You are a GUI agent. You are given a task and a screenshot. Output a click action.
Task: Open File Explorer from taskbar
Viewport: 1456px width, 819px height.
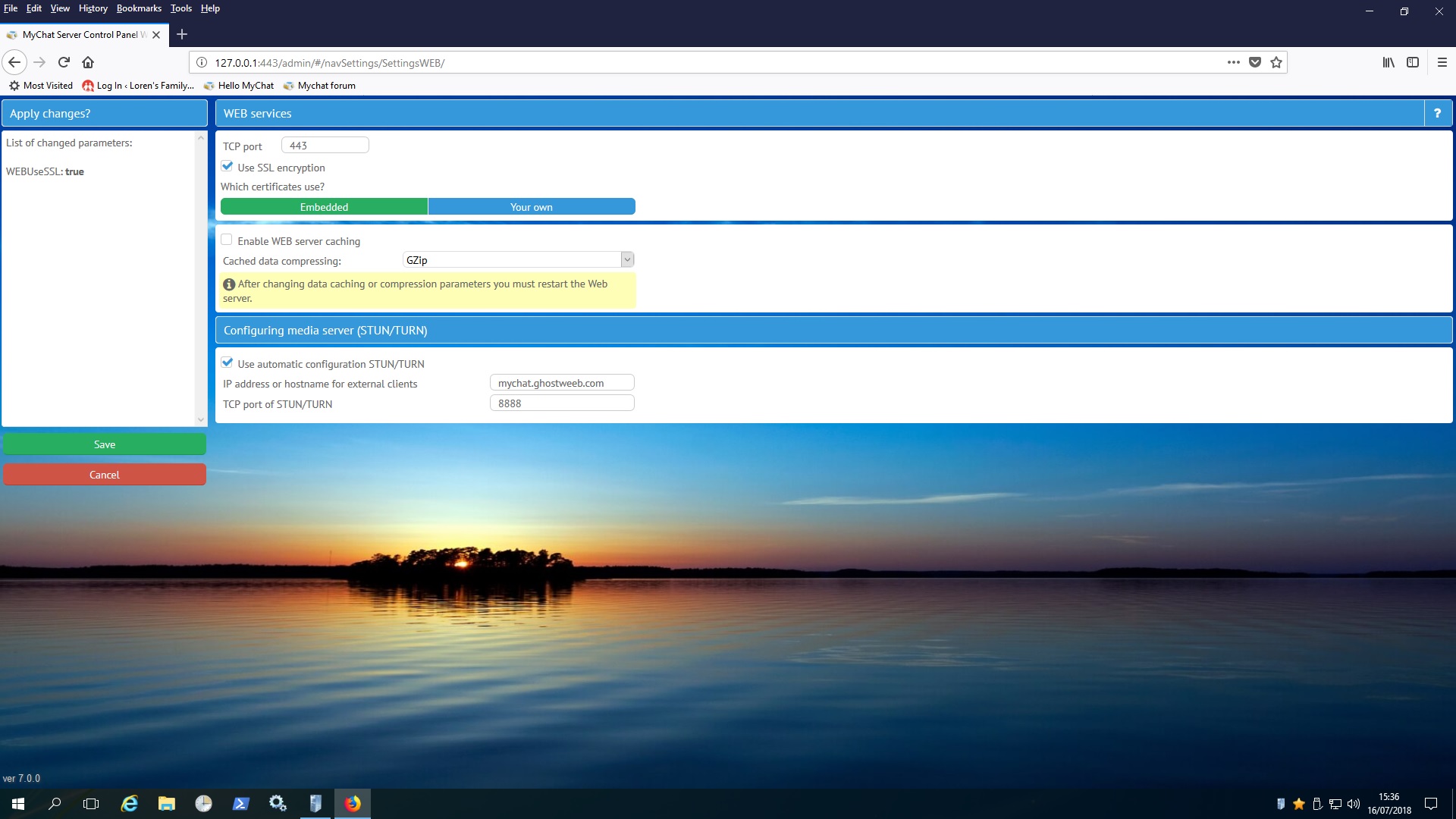pyautogui.click(x=167, y=803)
